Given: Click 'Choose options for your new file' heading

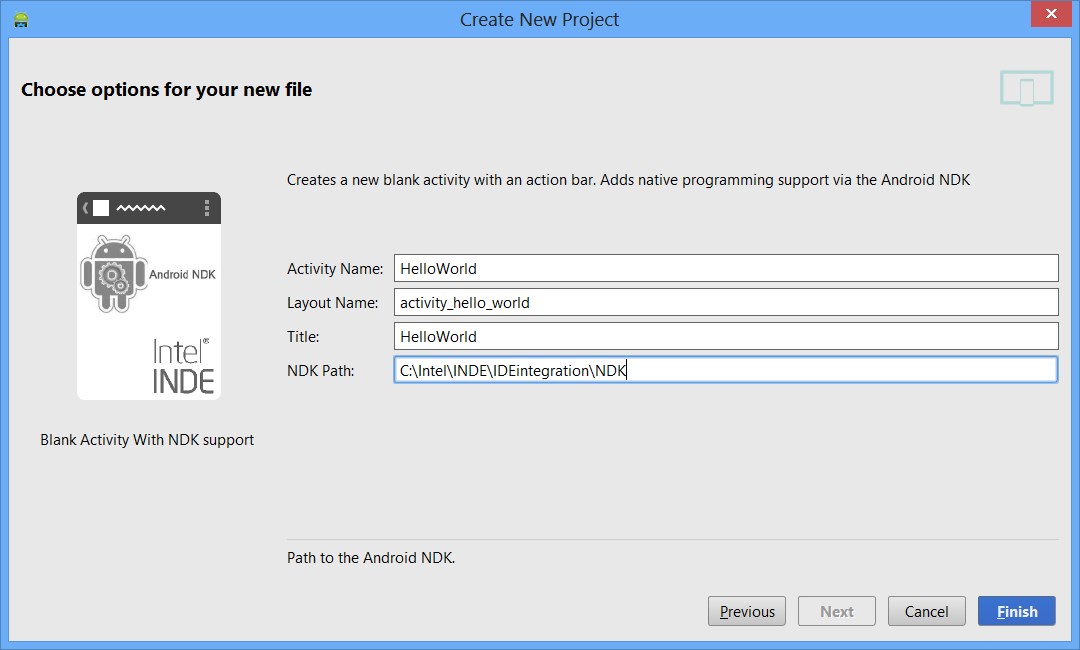Looking at the screenshot, I should coord(166,90).
